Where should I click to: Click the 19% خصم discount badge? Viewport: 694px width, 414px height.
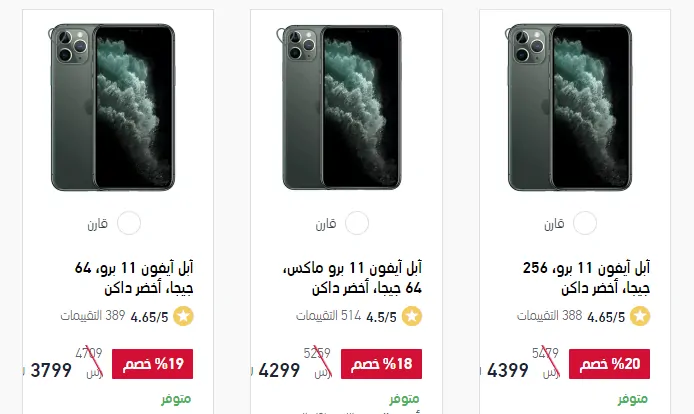click(x=152, y=364)
